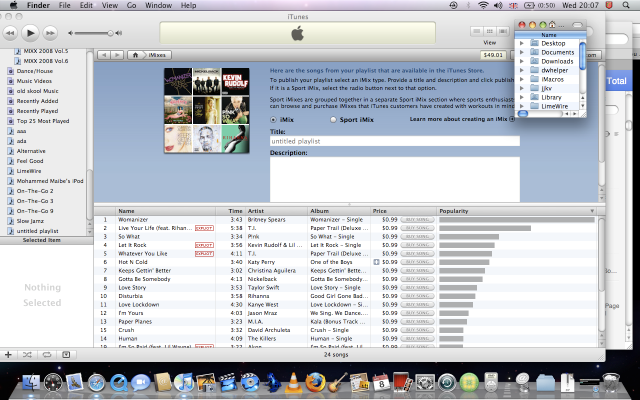Viewport: 640px width, 400px height.
Task: Launch Safari compass icon in Dock
Action: click(98, 381)
